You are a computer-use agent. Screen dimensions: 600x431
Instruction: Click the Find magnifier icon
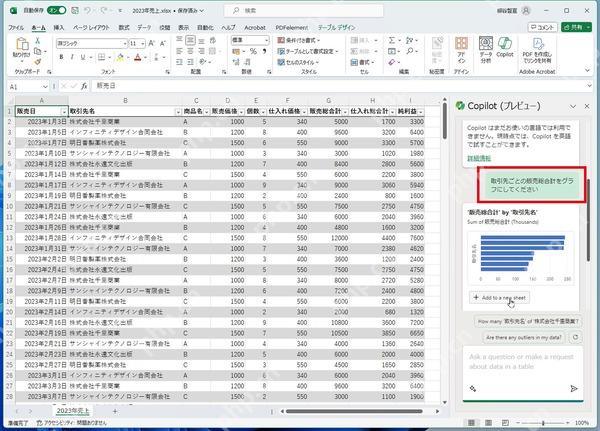click(x=410, y=51)
